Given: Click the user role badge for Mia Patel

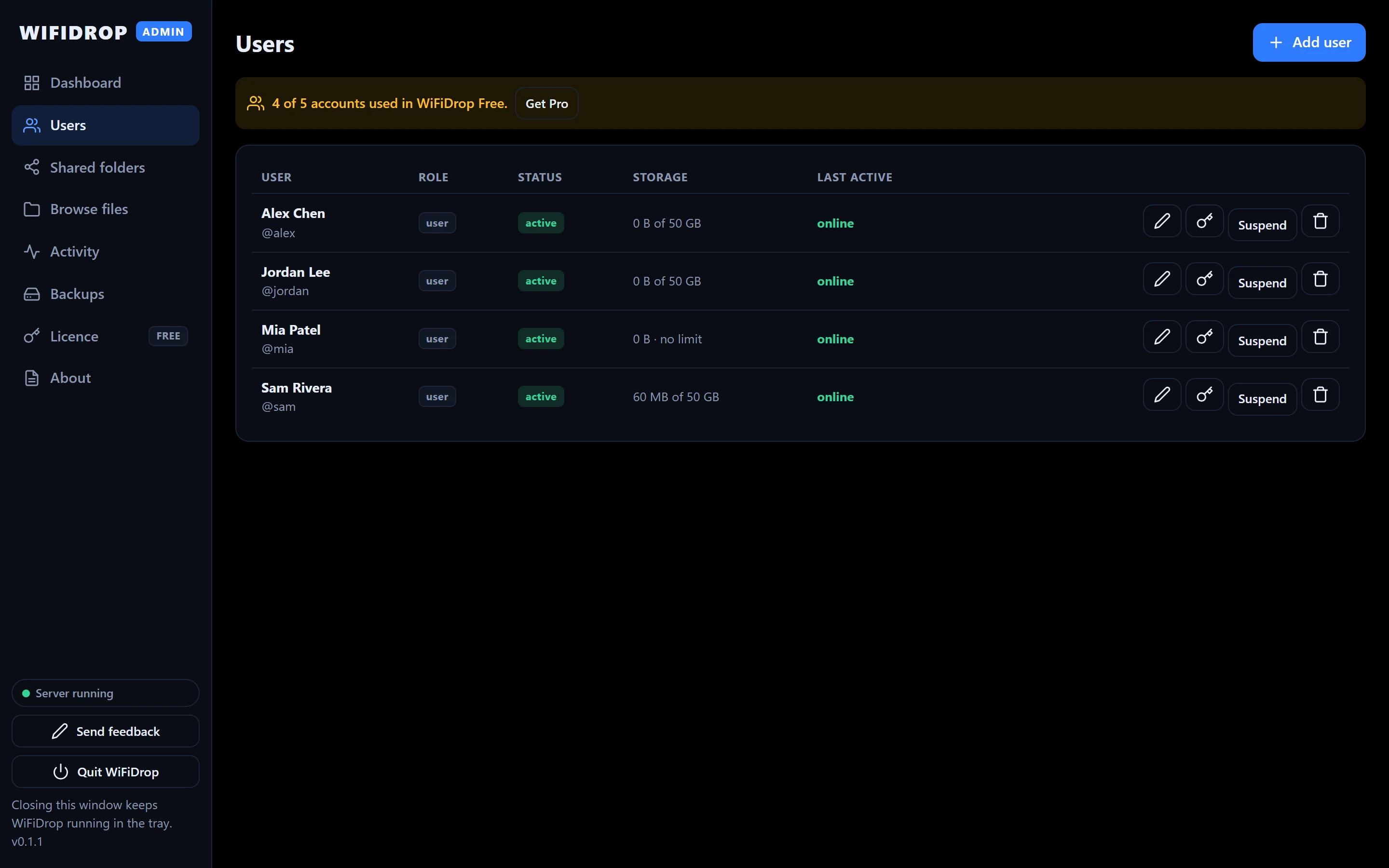Looking at the screenshot, I should 437,339.
